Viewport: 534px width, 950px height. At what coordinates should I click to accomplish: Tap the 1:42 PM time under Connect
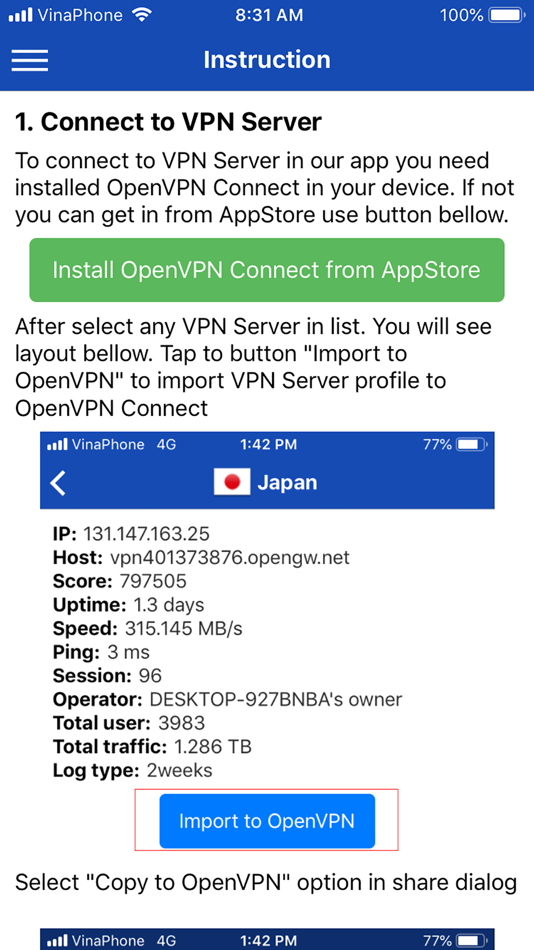click(268, 445)
